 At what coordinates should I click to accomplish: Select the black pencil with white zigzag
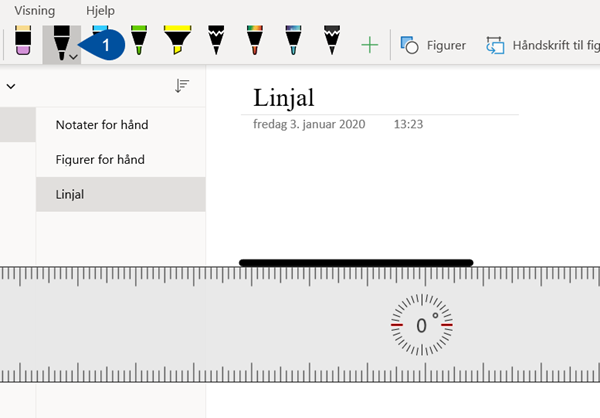216,40
